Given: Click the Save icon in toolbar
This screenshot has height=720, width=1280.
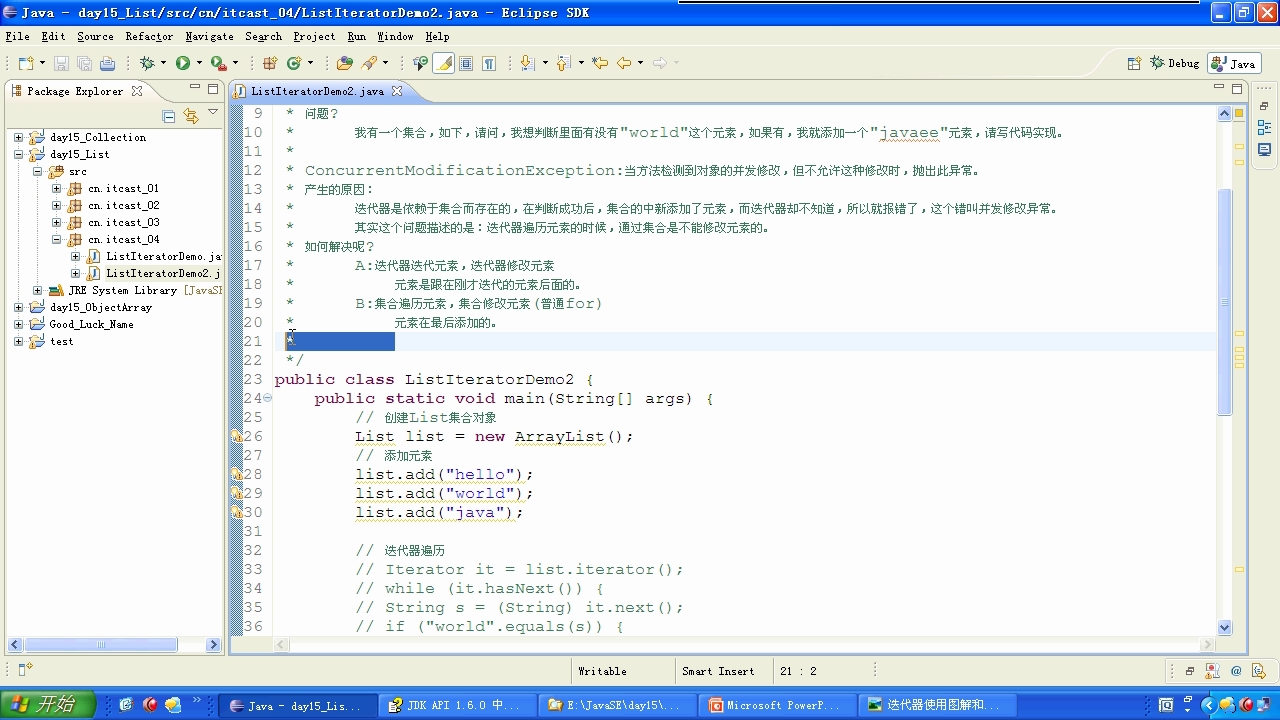Looking at the screenshot, I should pos(61,63).
